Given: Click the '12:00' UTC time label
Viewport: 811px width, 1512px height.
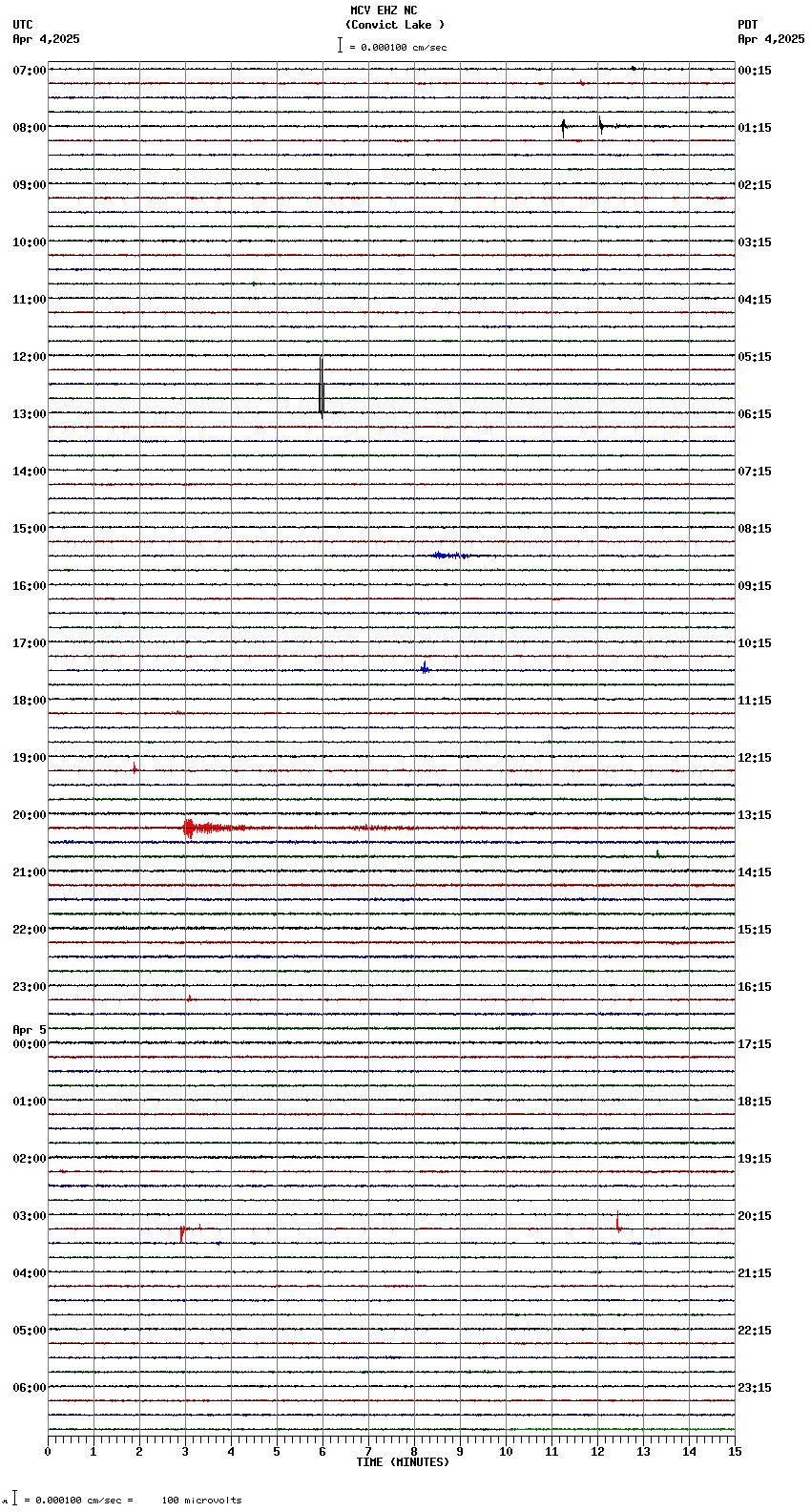Looking at the screenshot, I should click(30, 357).
